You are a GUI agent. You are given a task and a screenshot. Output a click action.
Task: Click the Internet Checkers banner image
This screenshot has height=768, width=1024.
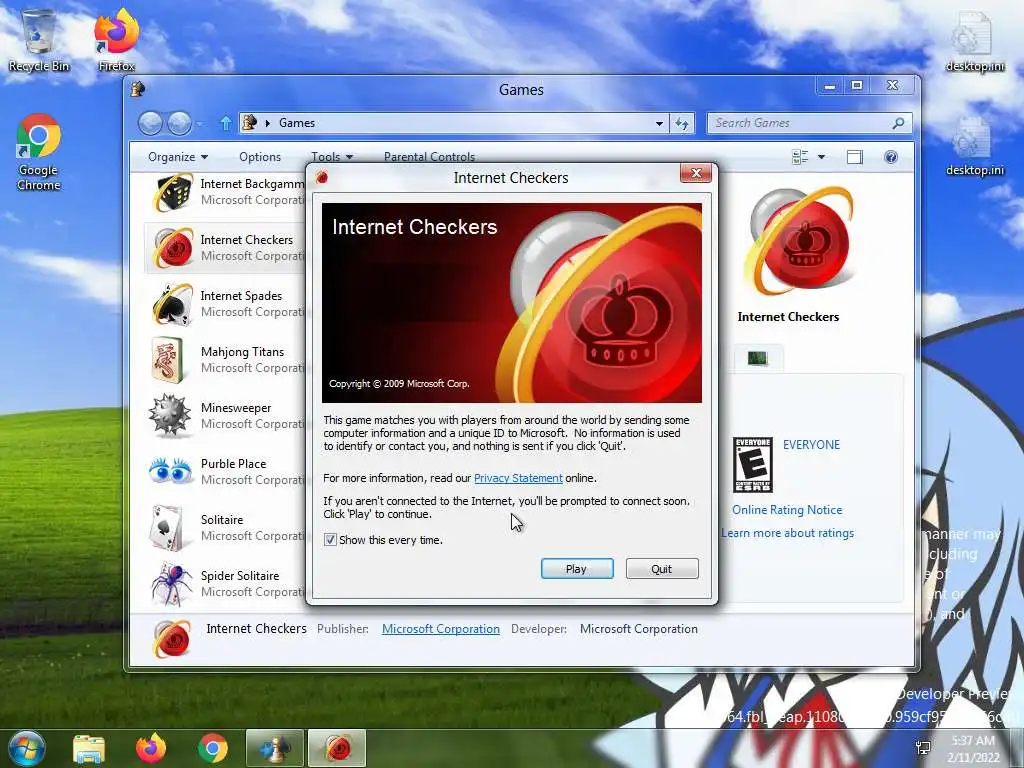point(512,302)
